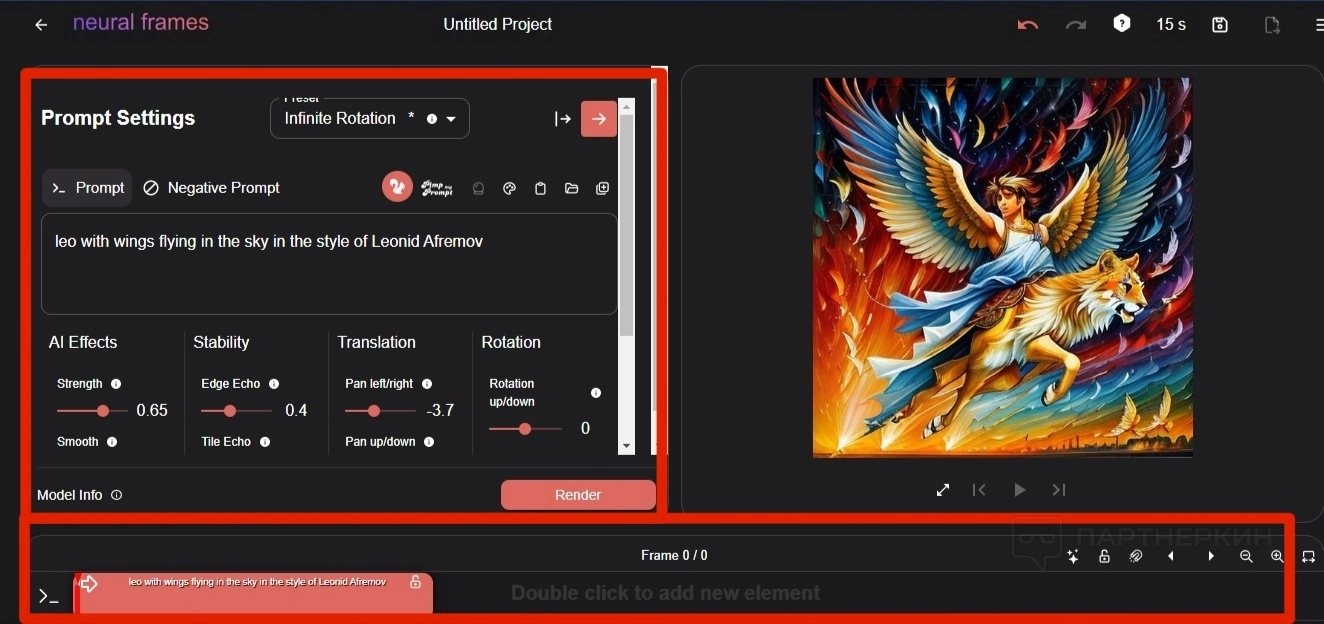Click the Render button

[x=578, y=495]
